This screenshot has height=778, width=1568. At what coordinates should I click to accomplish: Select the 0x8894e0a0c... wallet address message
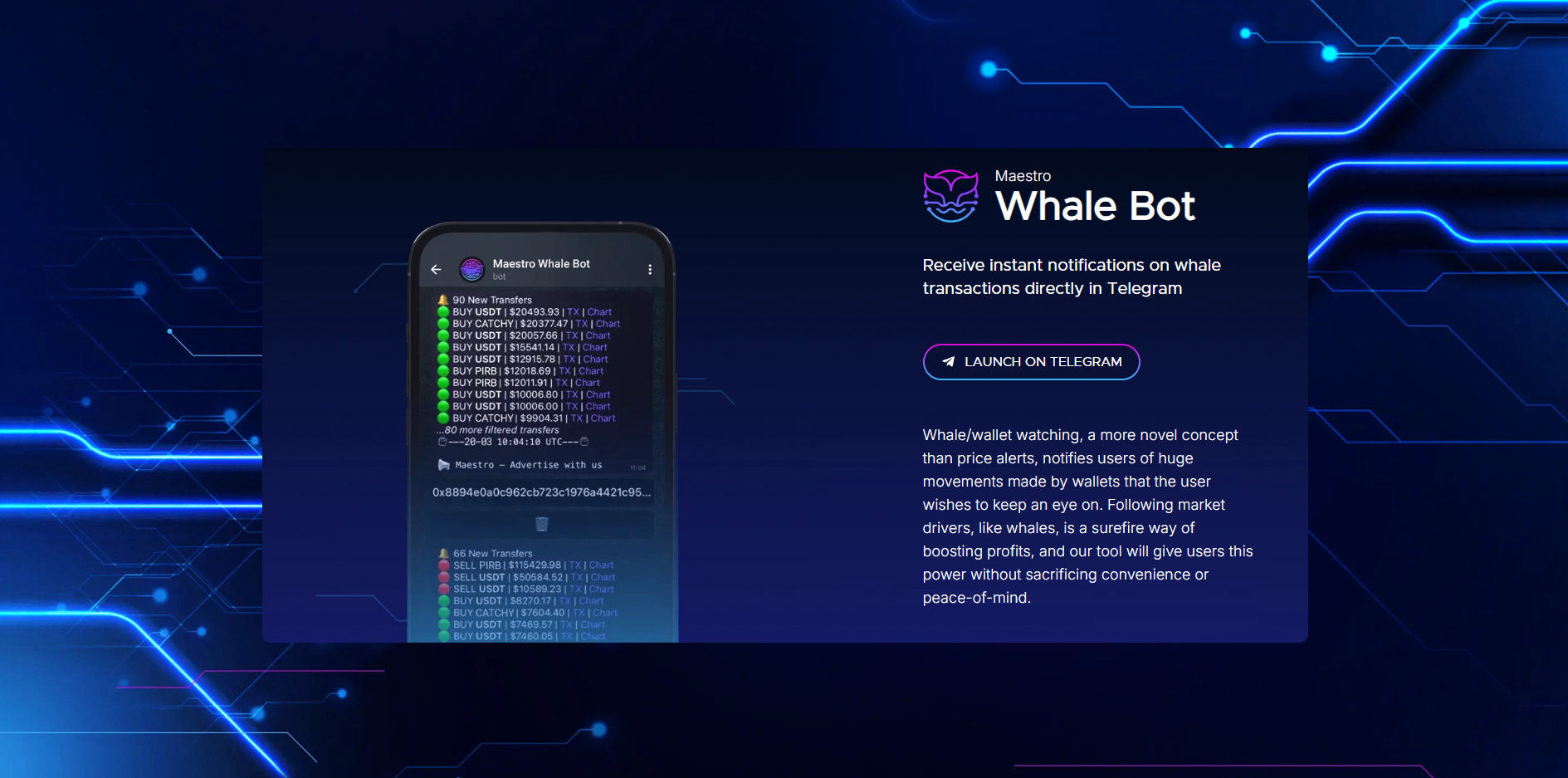[540, 492]
